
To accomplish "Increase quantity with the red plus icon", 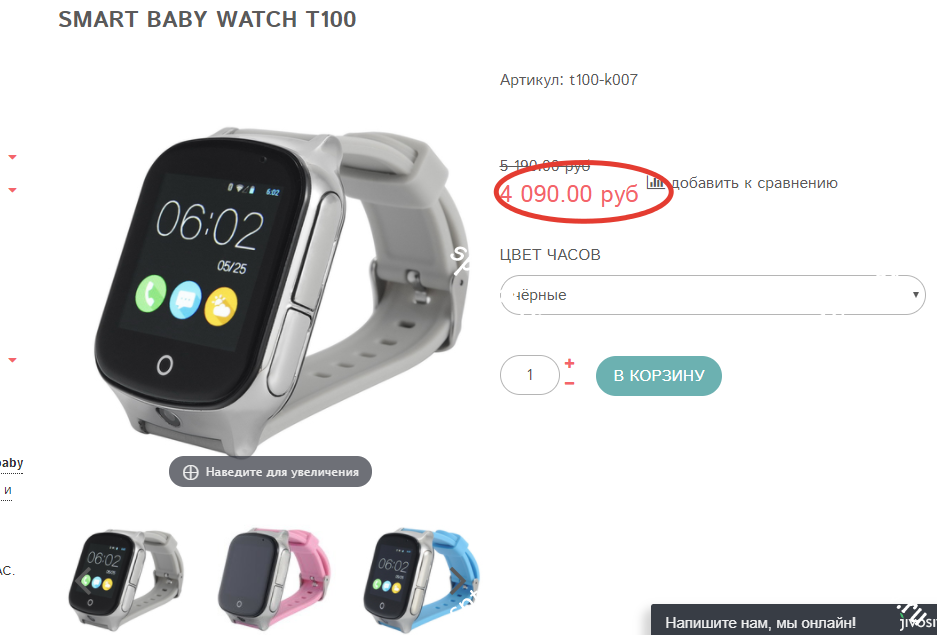I will coord(569,363).
